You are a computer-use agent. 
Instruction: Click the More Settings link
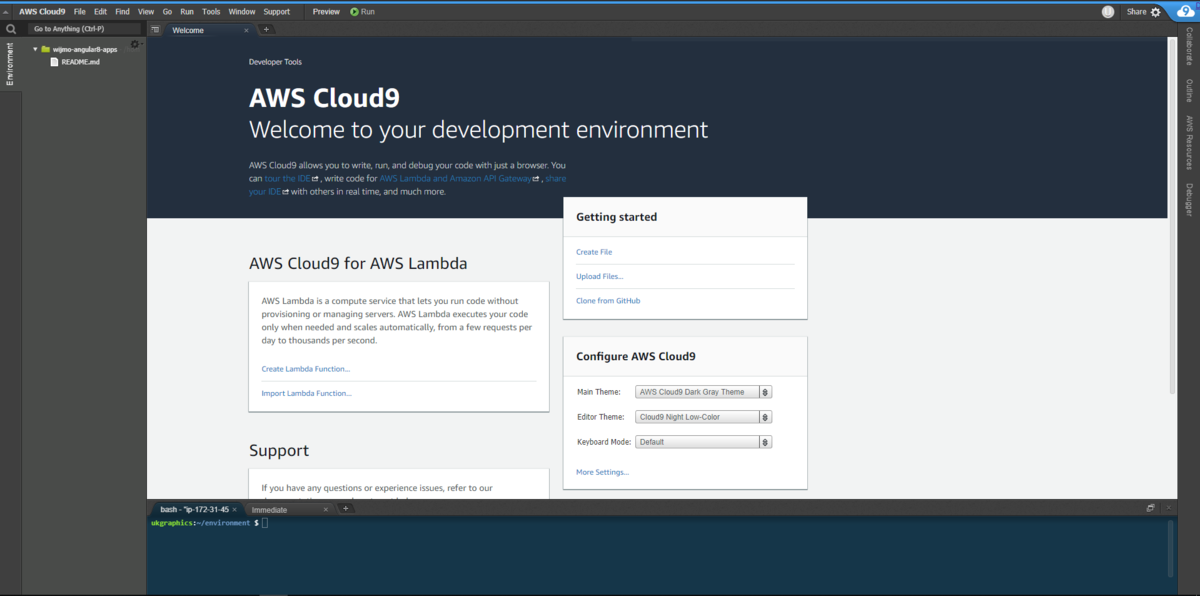pyautogui.click(x=603, y=472)
